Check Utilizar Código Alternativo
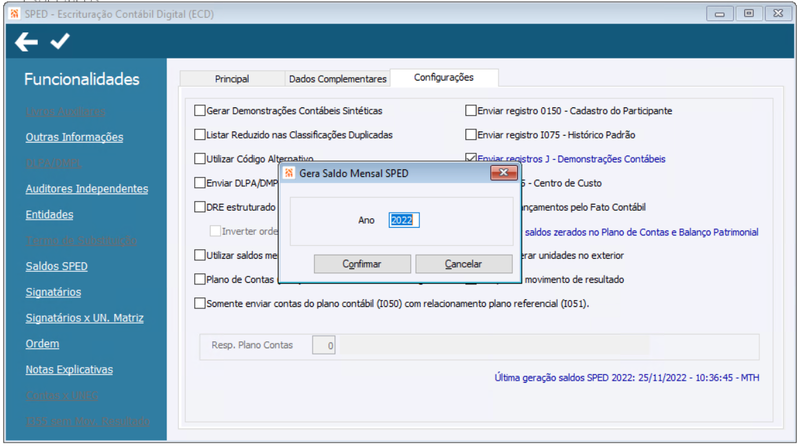 point(200,159)
